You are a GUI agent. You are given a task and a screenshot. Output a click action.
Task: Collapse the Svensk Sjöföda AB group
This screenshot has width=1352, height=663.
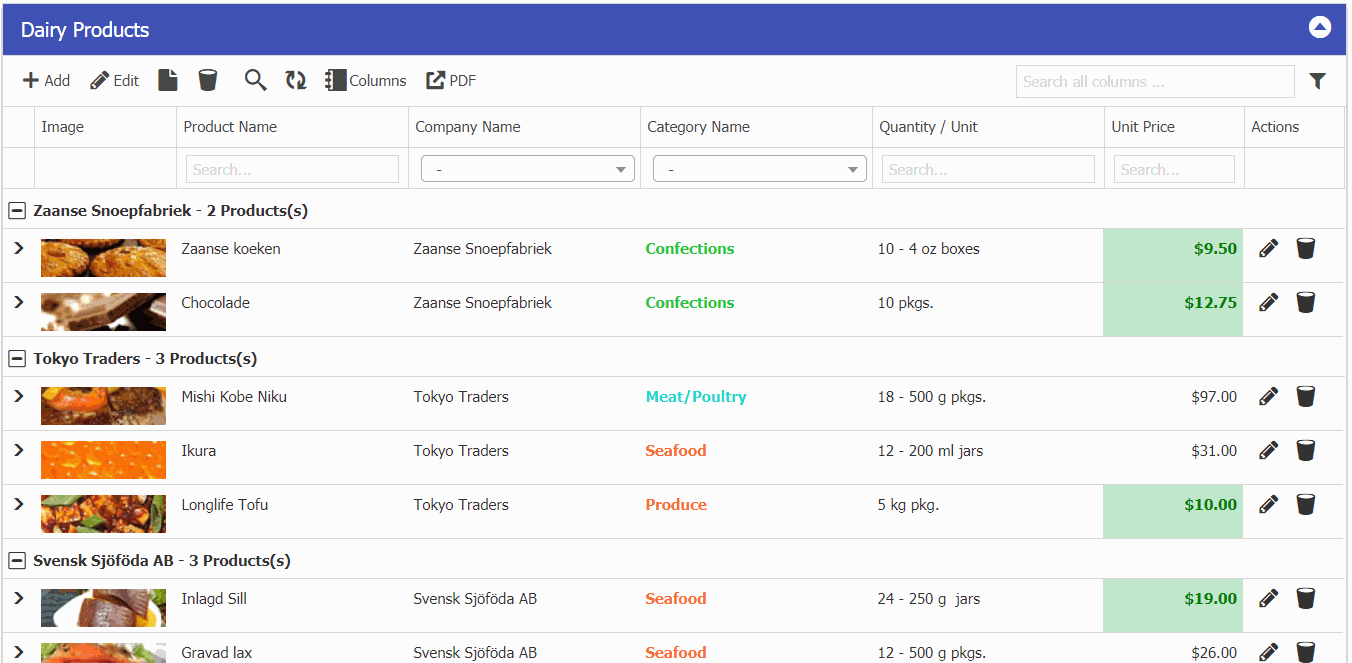click(x=16, y=561)
